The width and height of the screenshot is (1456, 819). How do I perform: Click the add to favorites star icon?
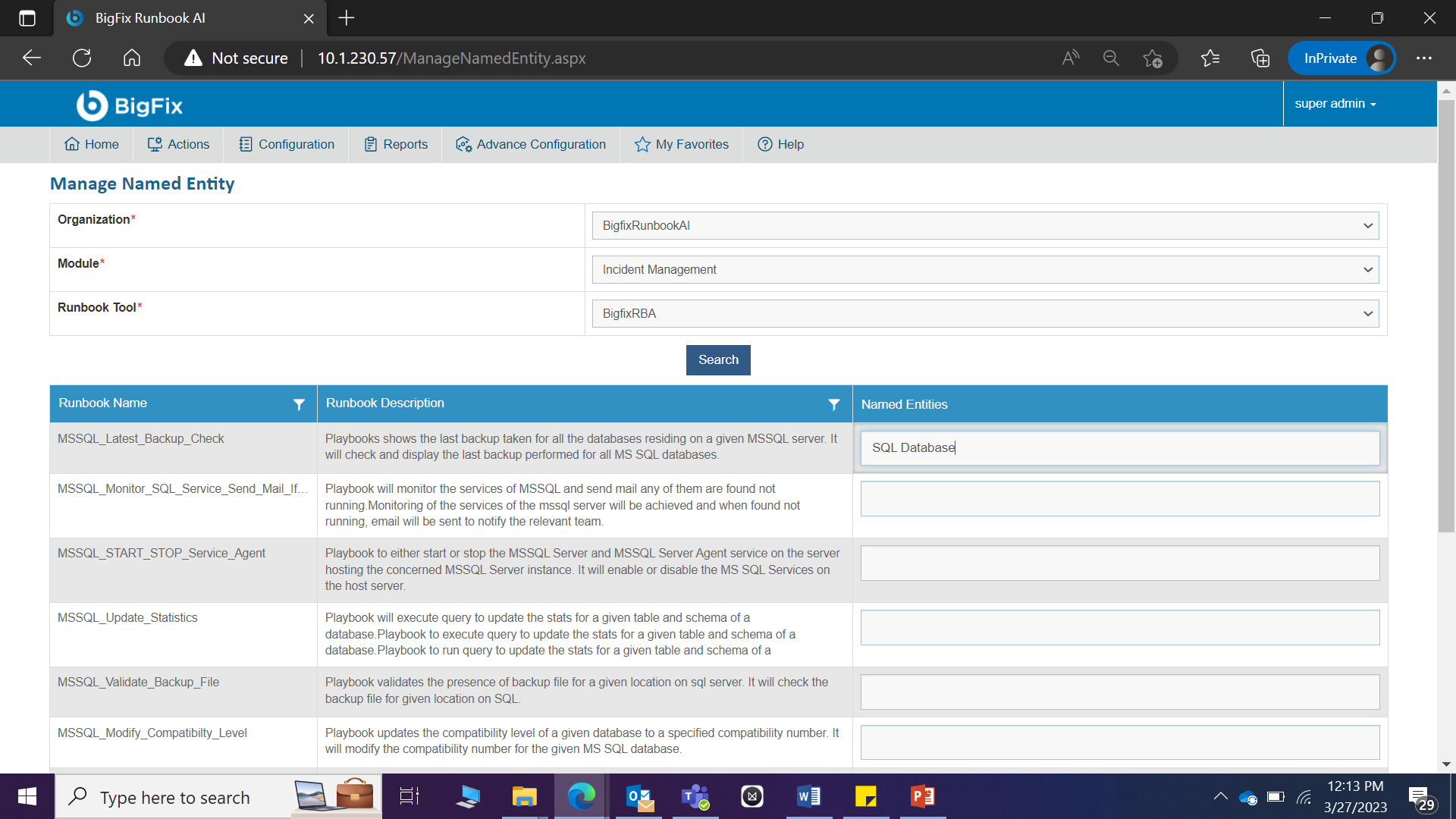1152,58
